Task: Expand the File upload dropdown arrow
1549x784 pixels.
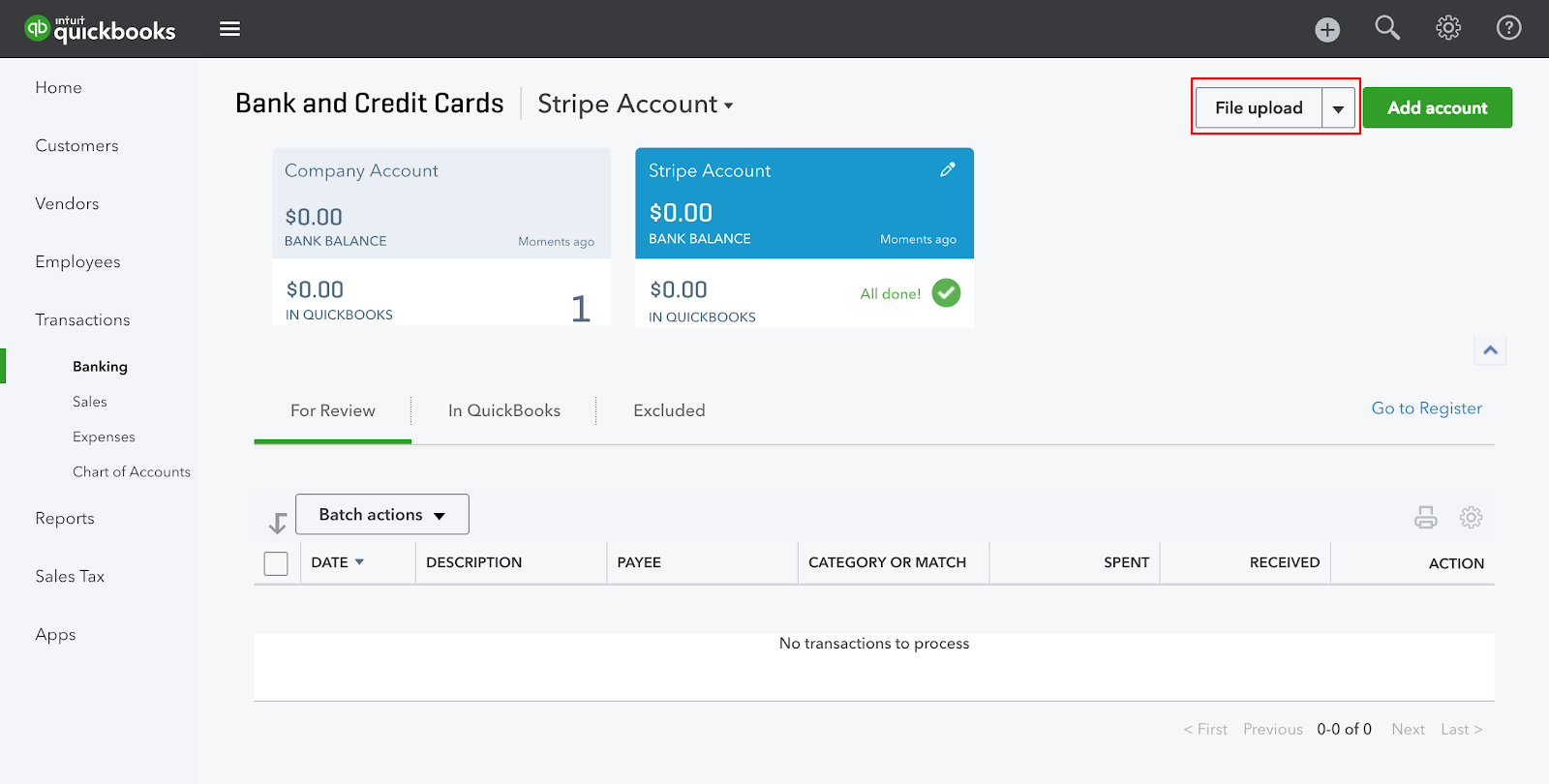Action: coord(1338,108)
